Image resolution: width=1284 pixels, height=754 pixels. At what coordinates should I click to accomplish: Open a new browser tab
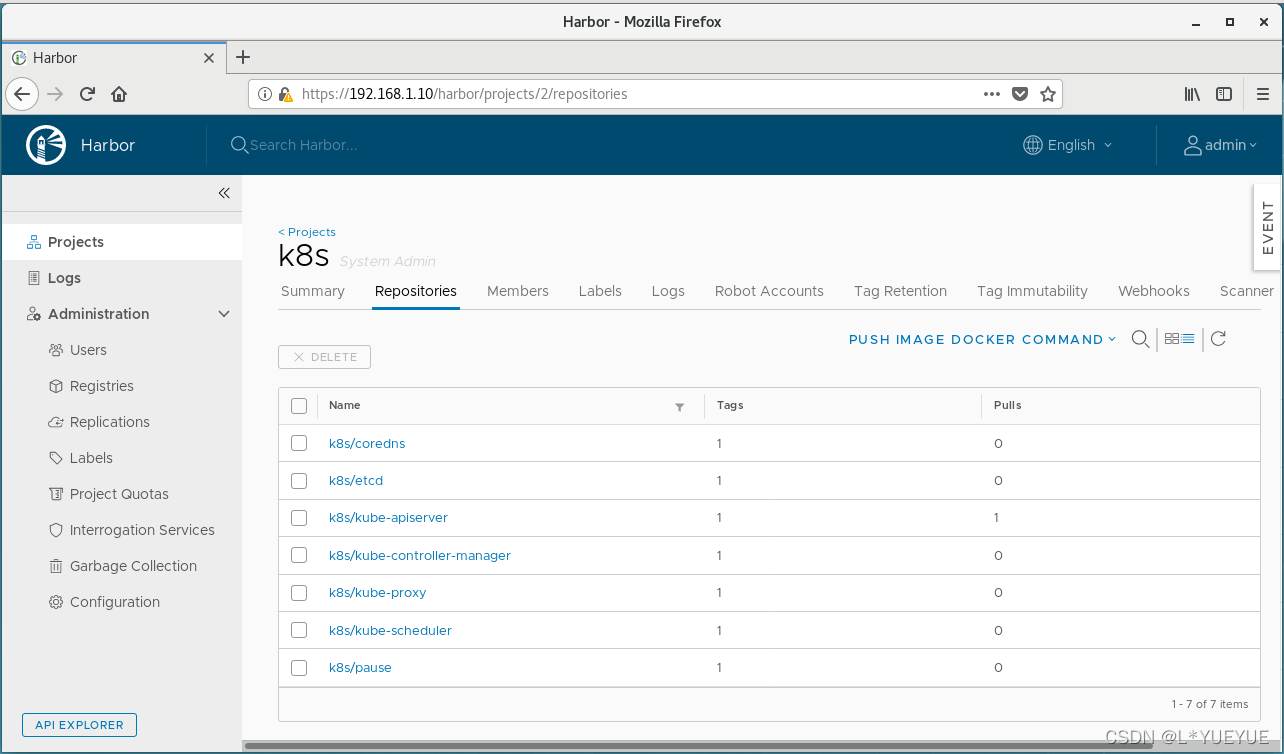(x=243, y=57)
